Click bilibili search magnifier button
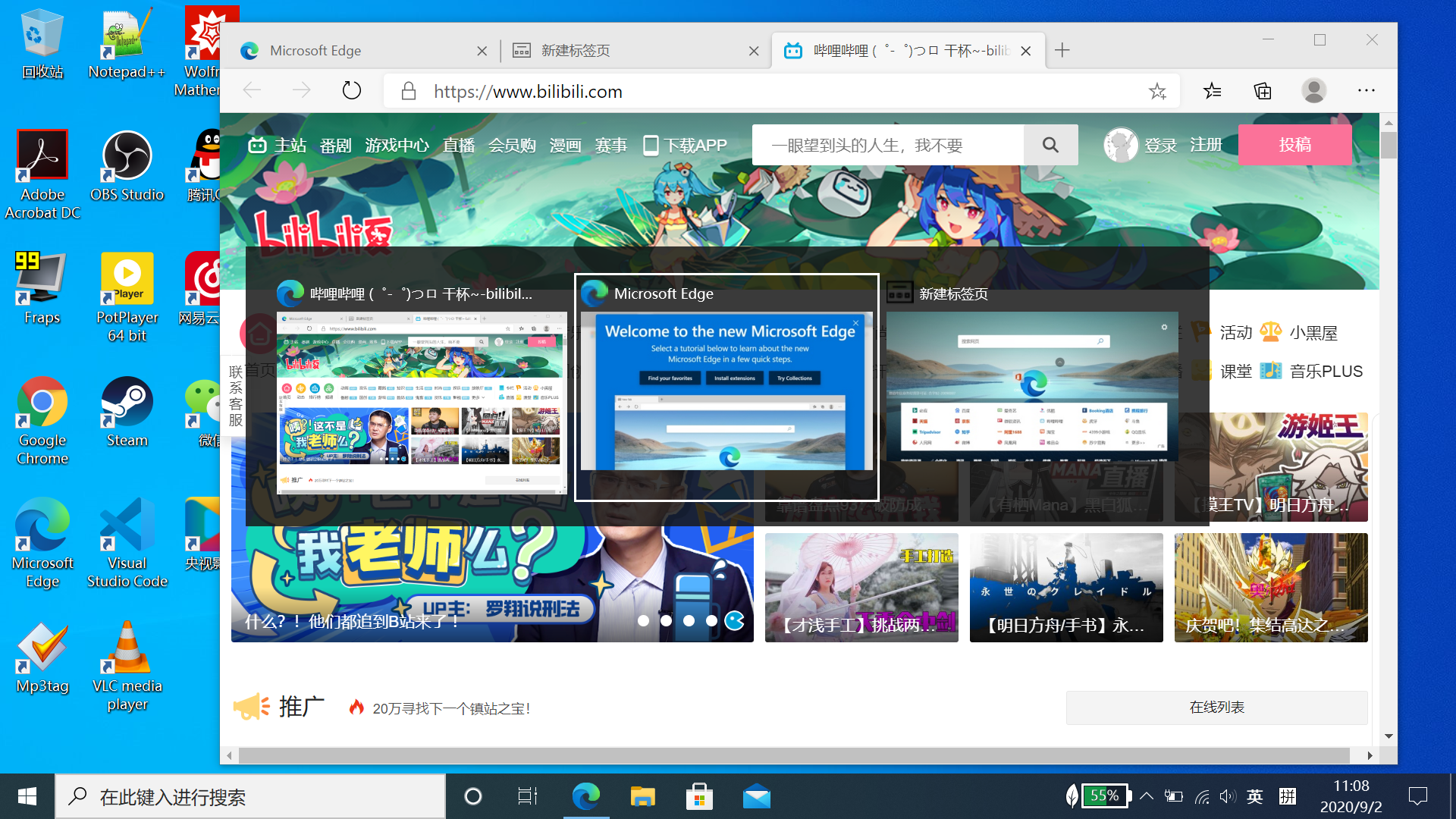Viewport: 1456px width, 819px height. click(1050, 145)
